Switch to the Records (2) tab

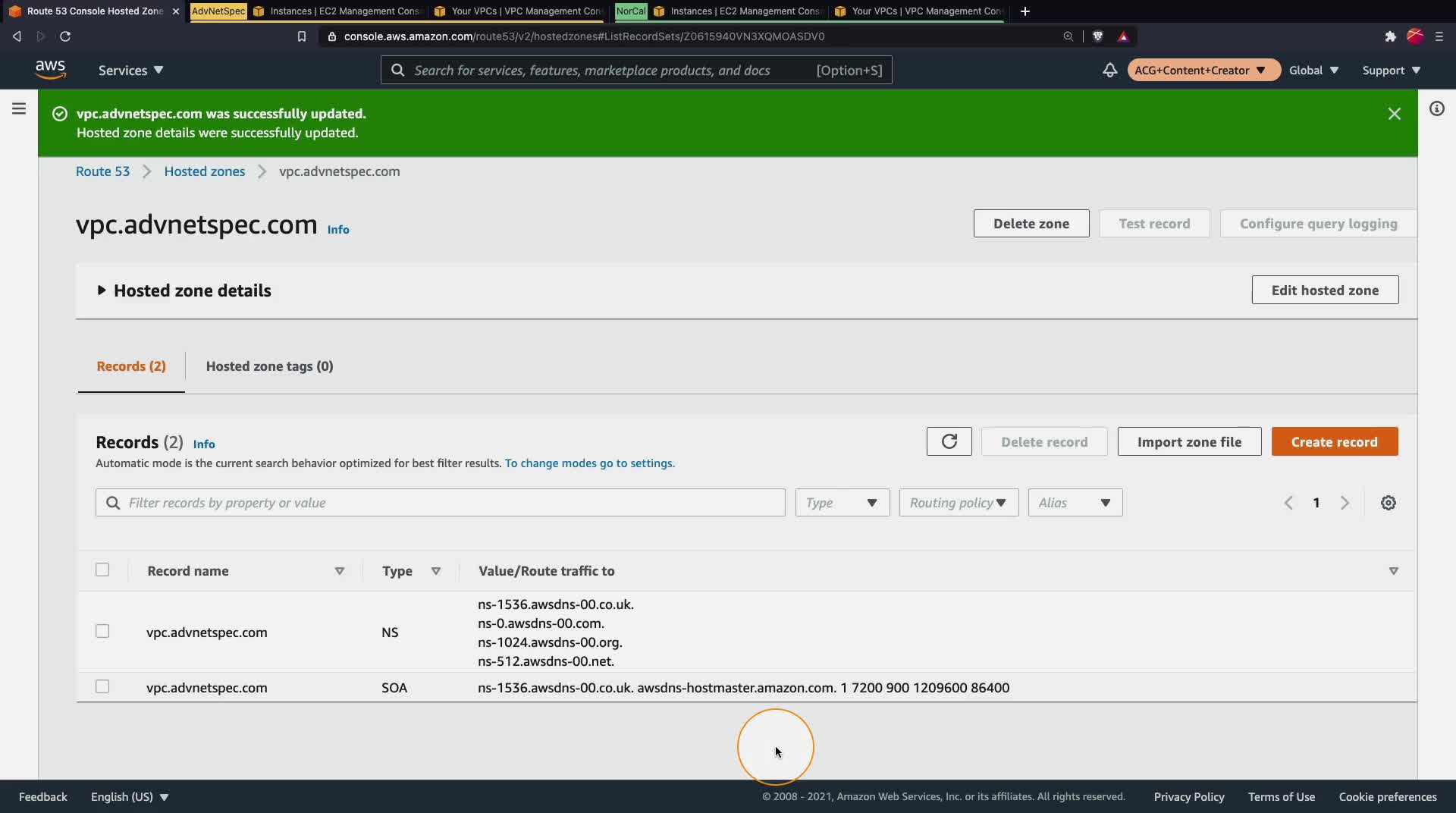[x=131, y=366]
